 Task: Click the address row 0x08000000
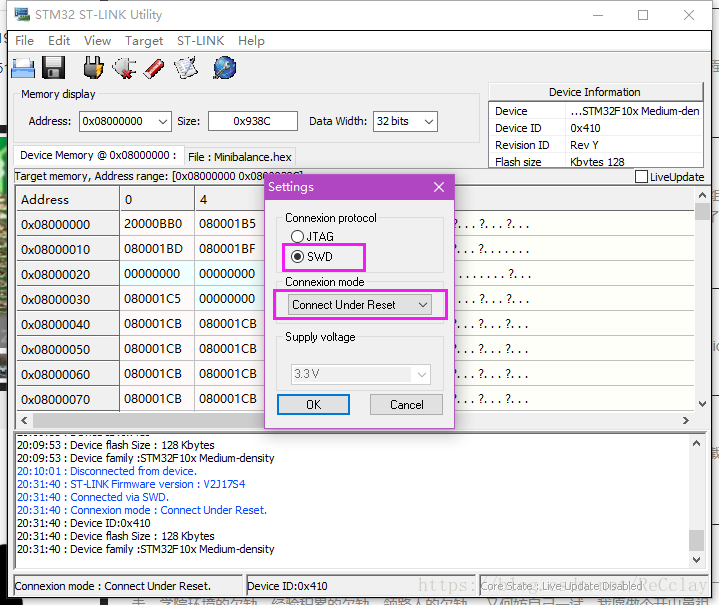click(x=68, y=224)
